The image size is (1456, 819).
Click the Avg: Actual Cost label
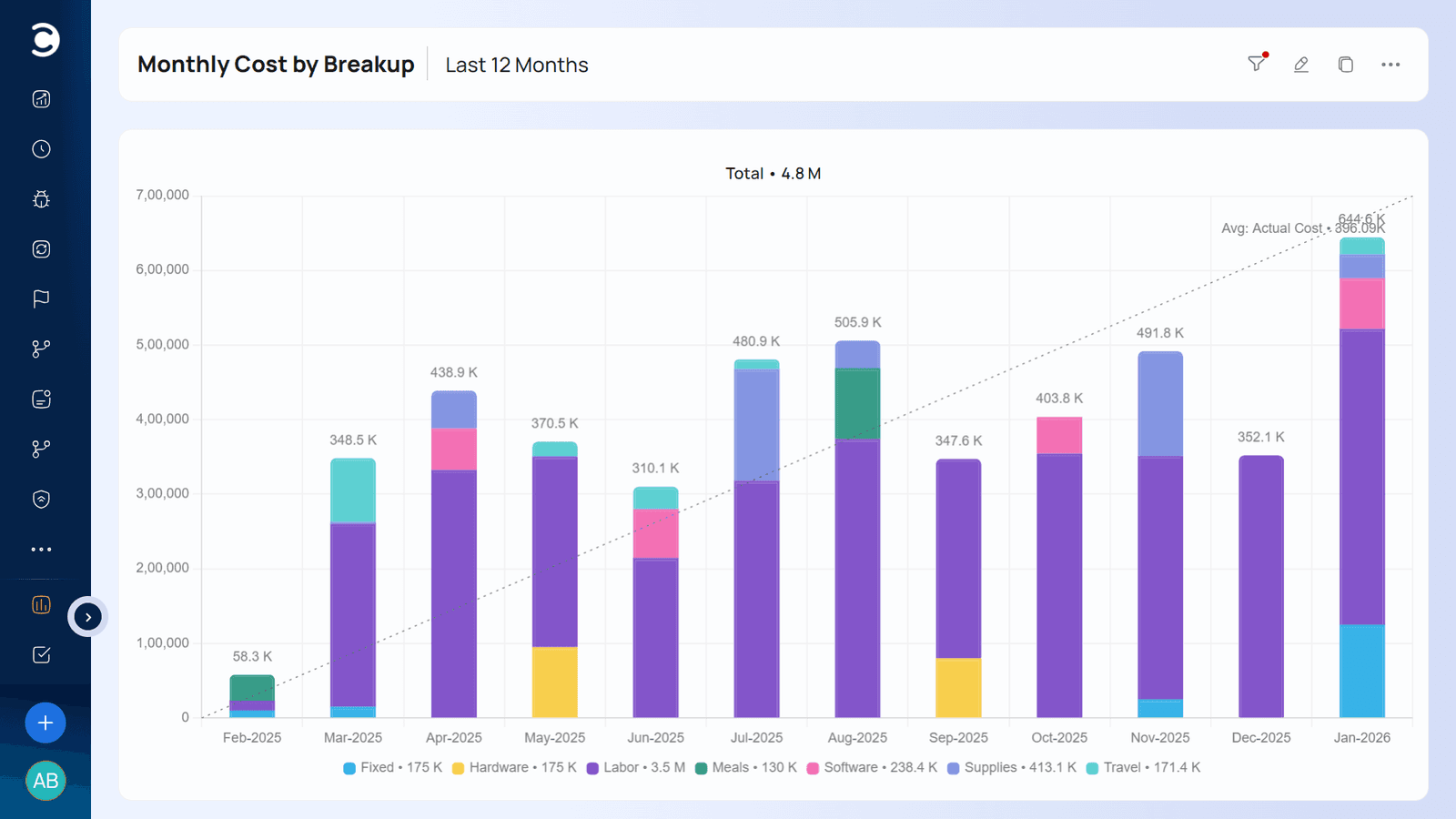click(x=1302, y=228)
